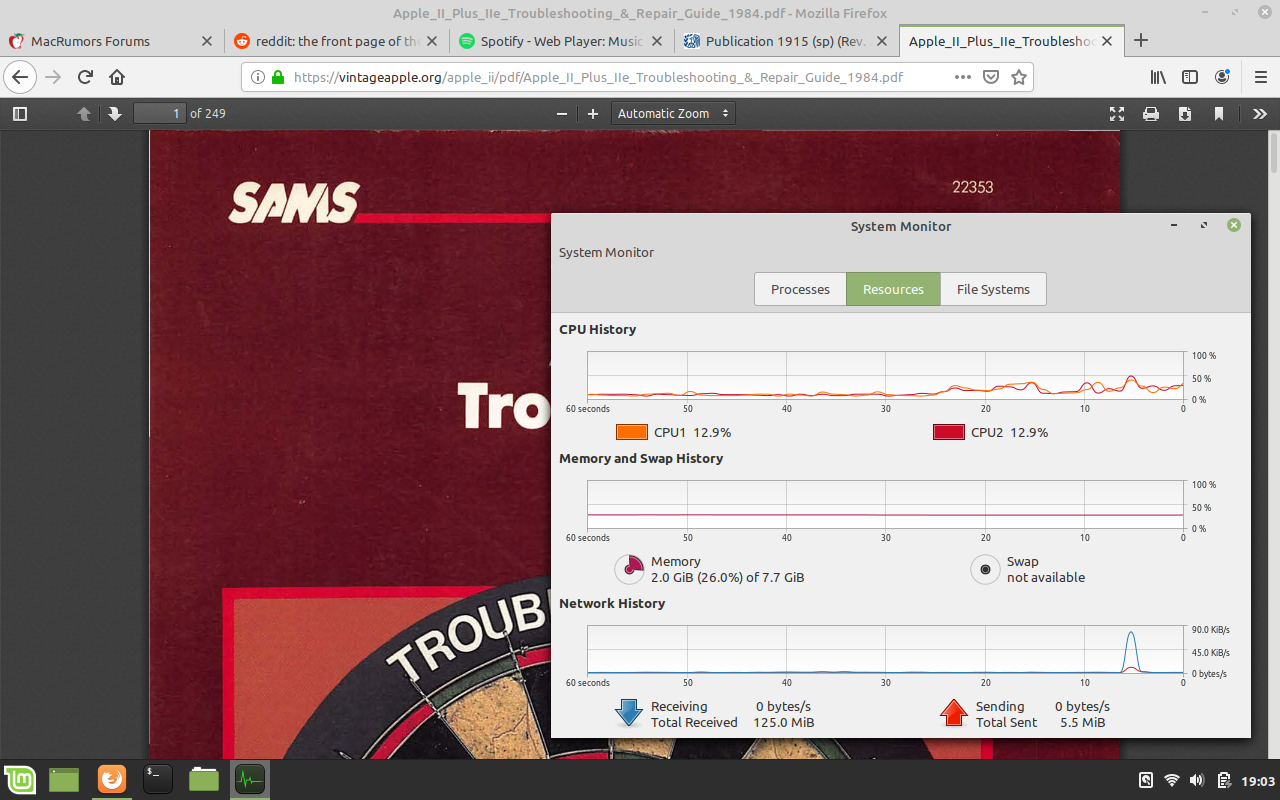
Task: Switch PDF to presentation mode
Action: click(x=1117, y=114)
